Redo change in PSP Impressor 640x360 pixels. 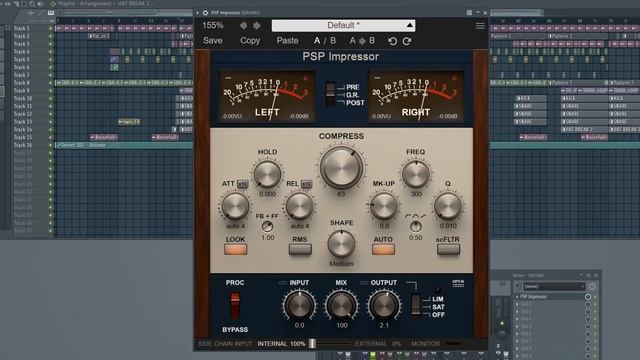(x=407, y=41)
